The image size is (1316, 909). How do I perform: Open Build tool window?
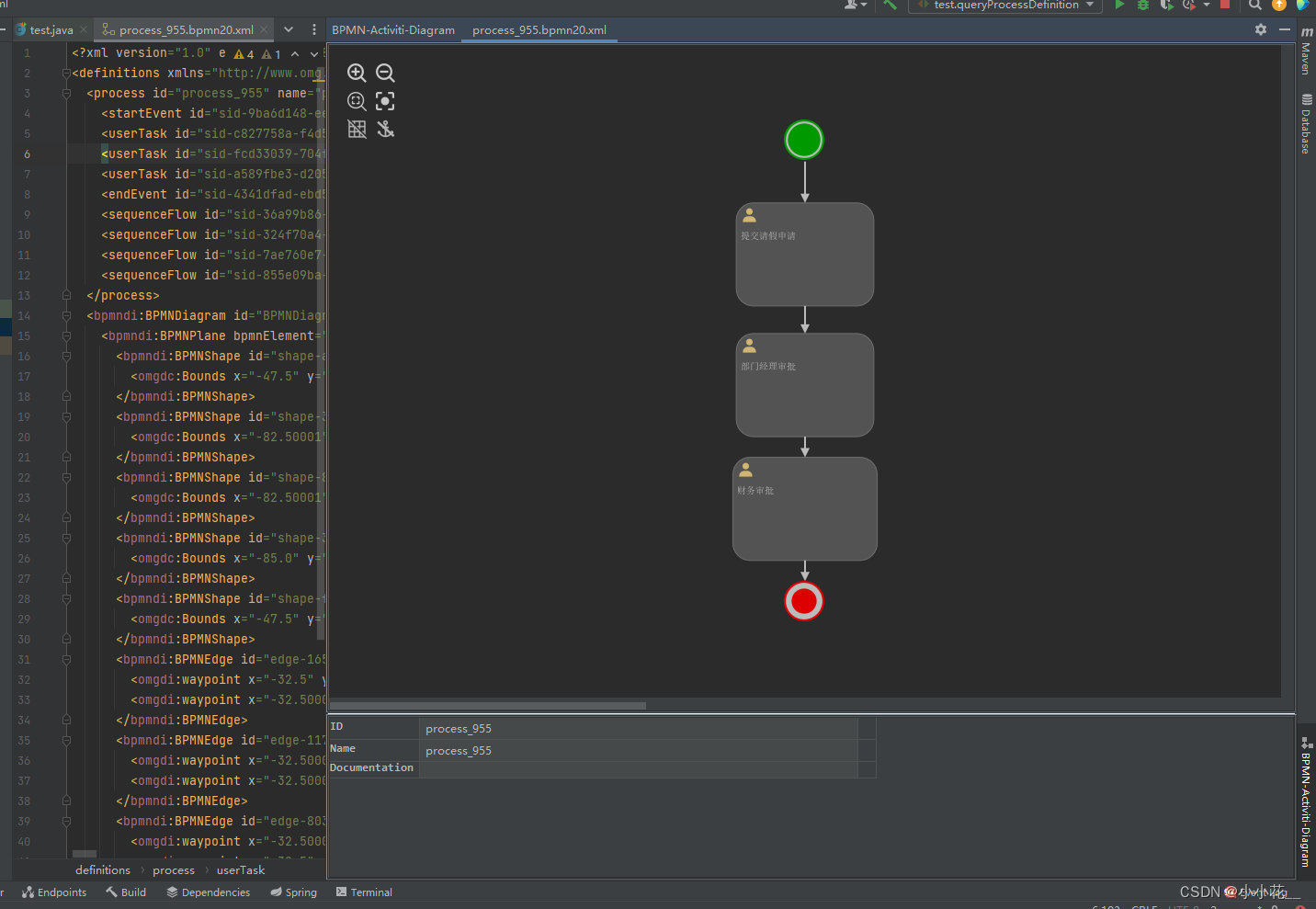(126, 892)
